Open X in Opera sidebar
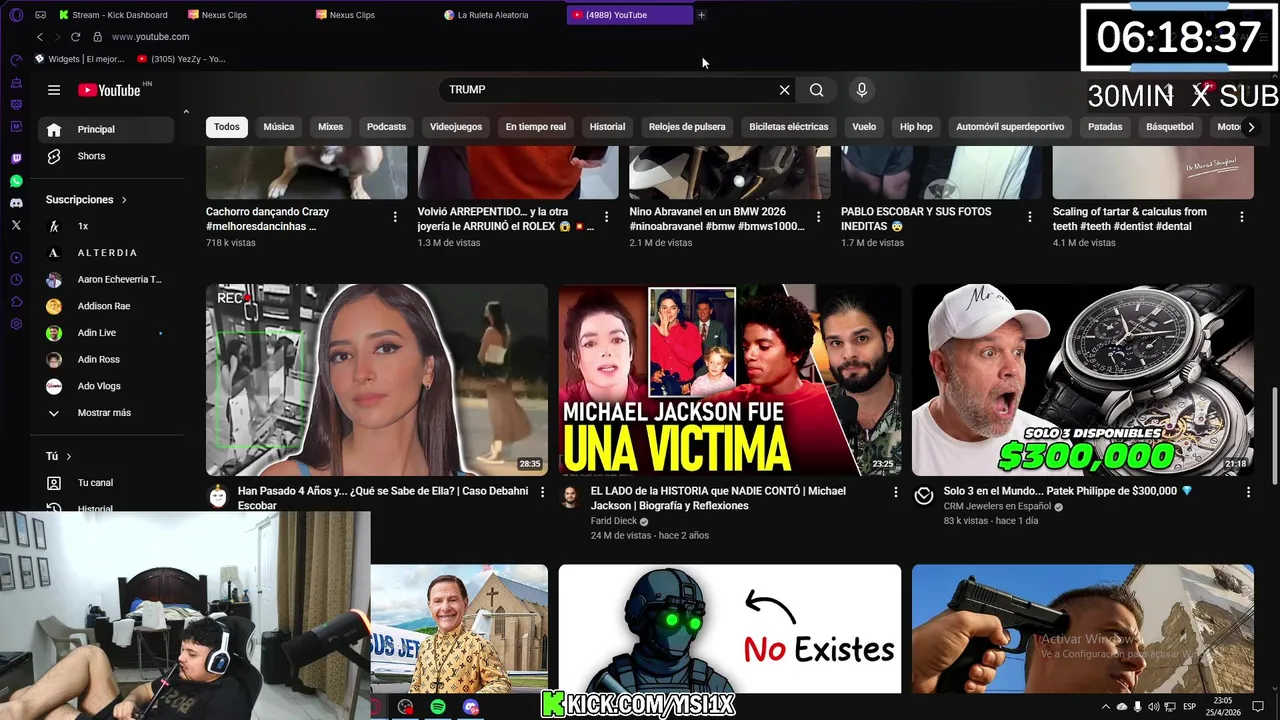Image resolution: width=1280 pixels, height=720 pixels. tap(16, 226)
